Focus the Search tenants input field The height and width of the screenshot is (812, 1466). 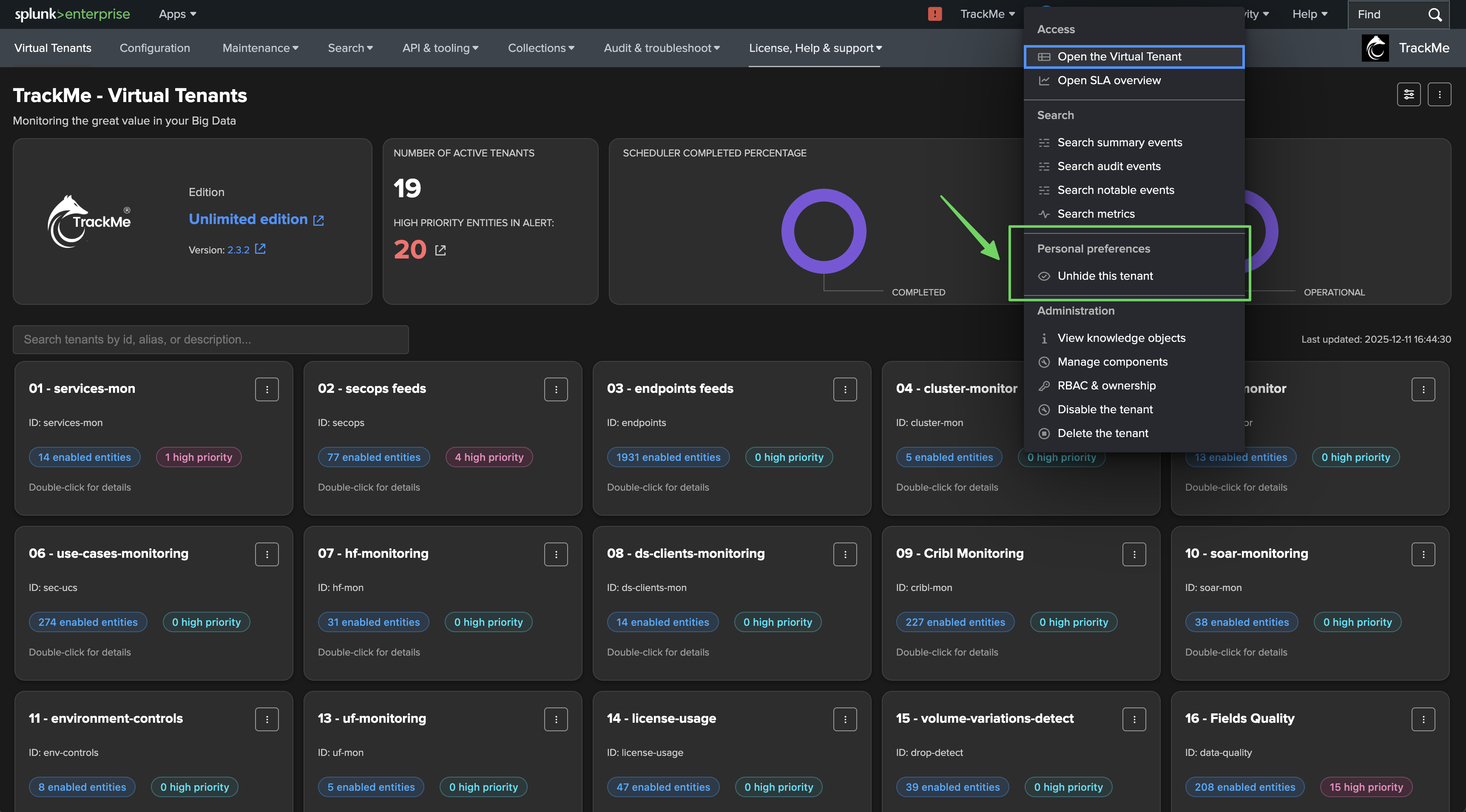tap(210, 340)
